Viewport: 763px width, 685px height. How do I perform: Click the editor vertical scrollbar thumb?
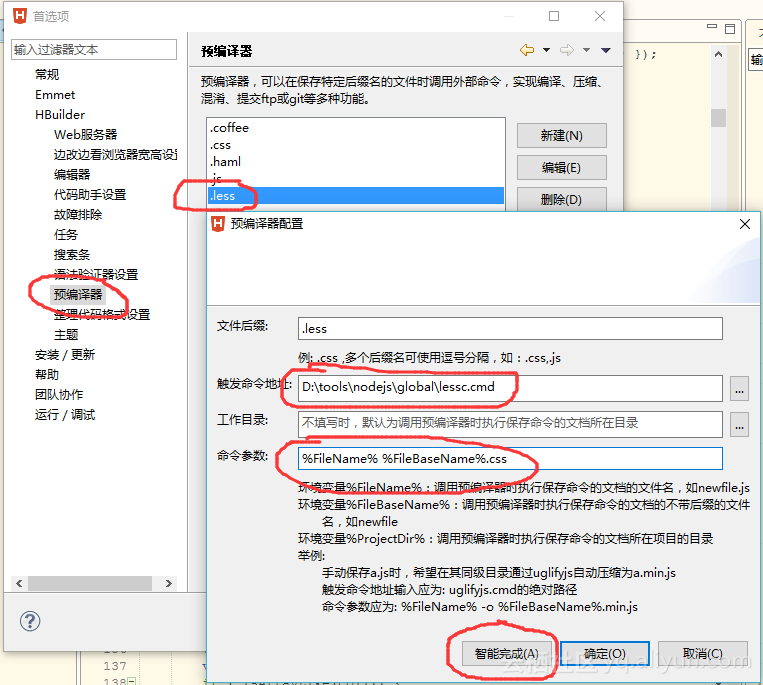tap(718, 118)
